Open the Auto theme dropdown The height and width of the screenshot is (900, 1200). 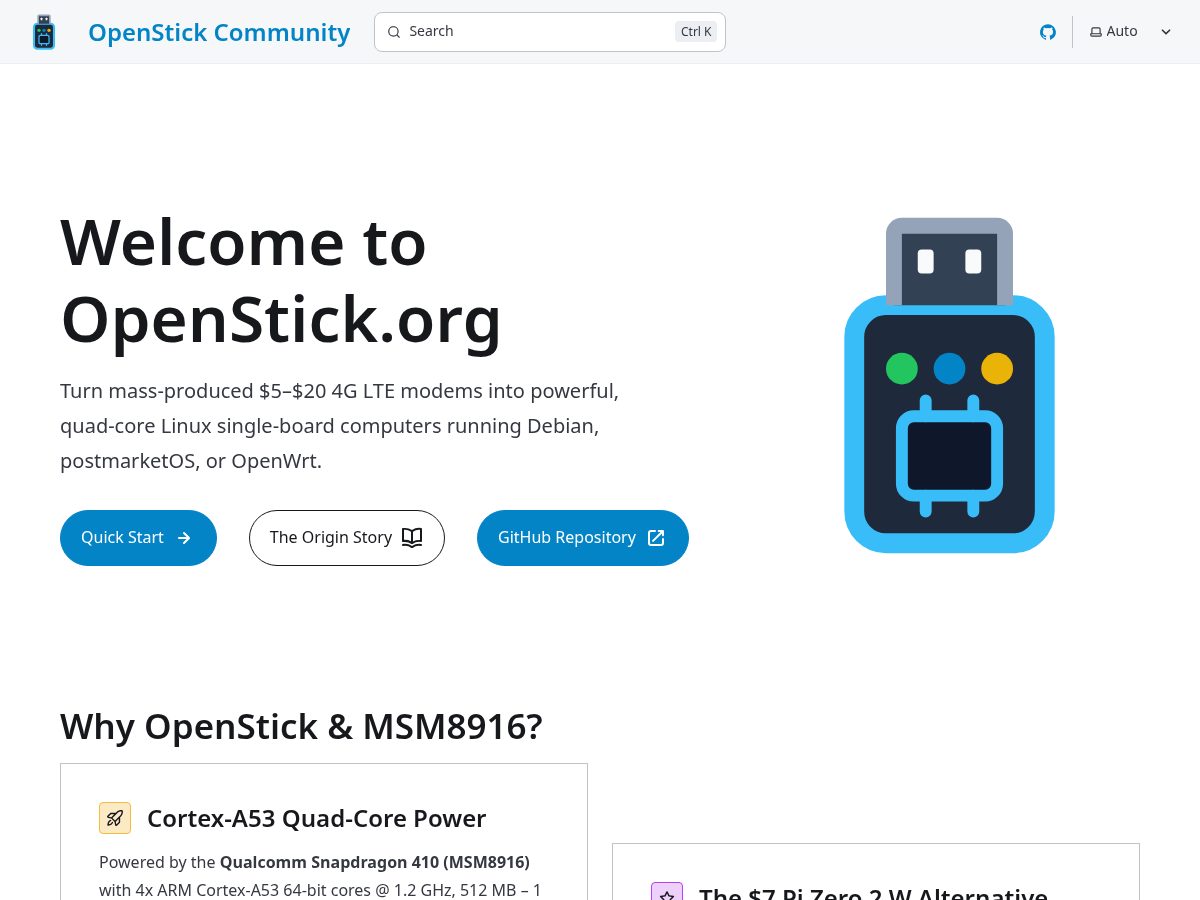click(x=1130, y=32)
